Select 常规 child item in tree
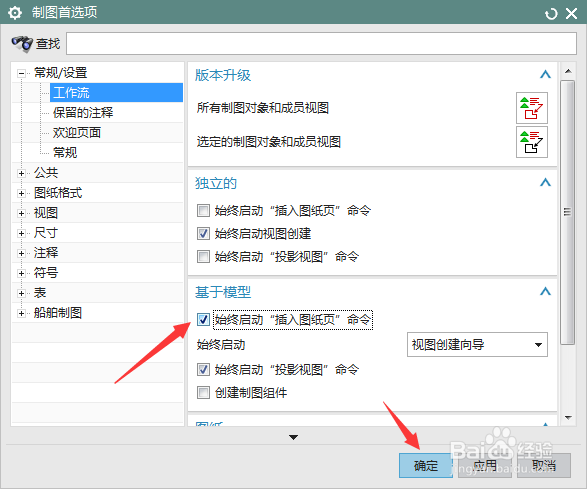The height and width of the screenshot is (489, 587). [65, 152]
